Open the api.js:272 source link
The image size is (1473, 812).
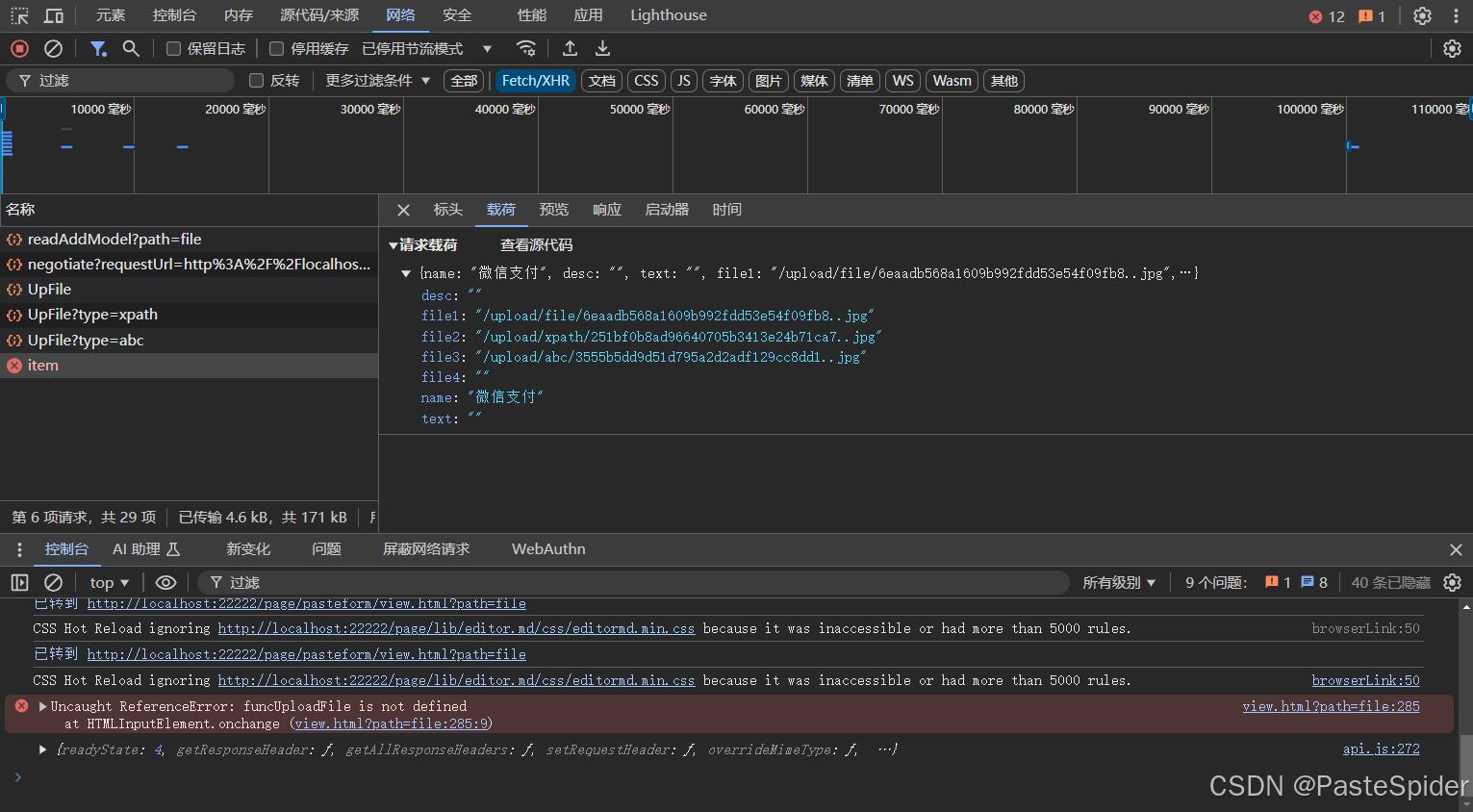click(1381, 749)
